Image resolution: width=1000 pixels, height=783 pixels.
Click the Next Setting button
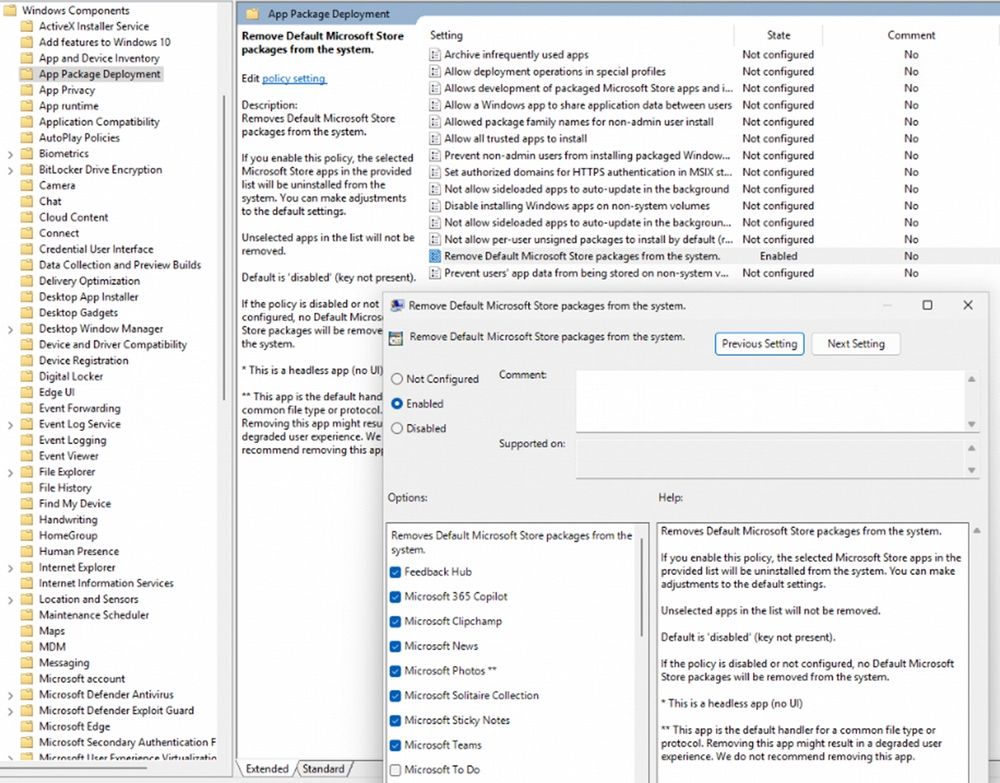tap(856, 343)
